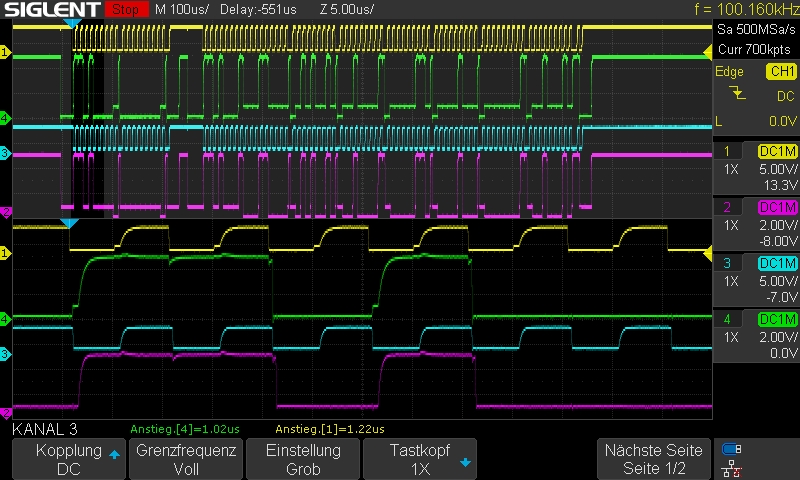Click the network disconnected status icon

[732, 467]
